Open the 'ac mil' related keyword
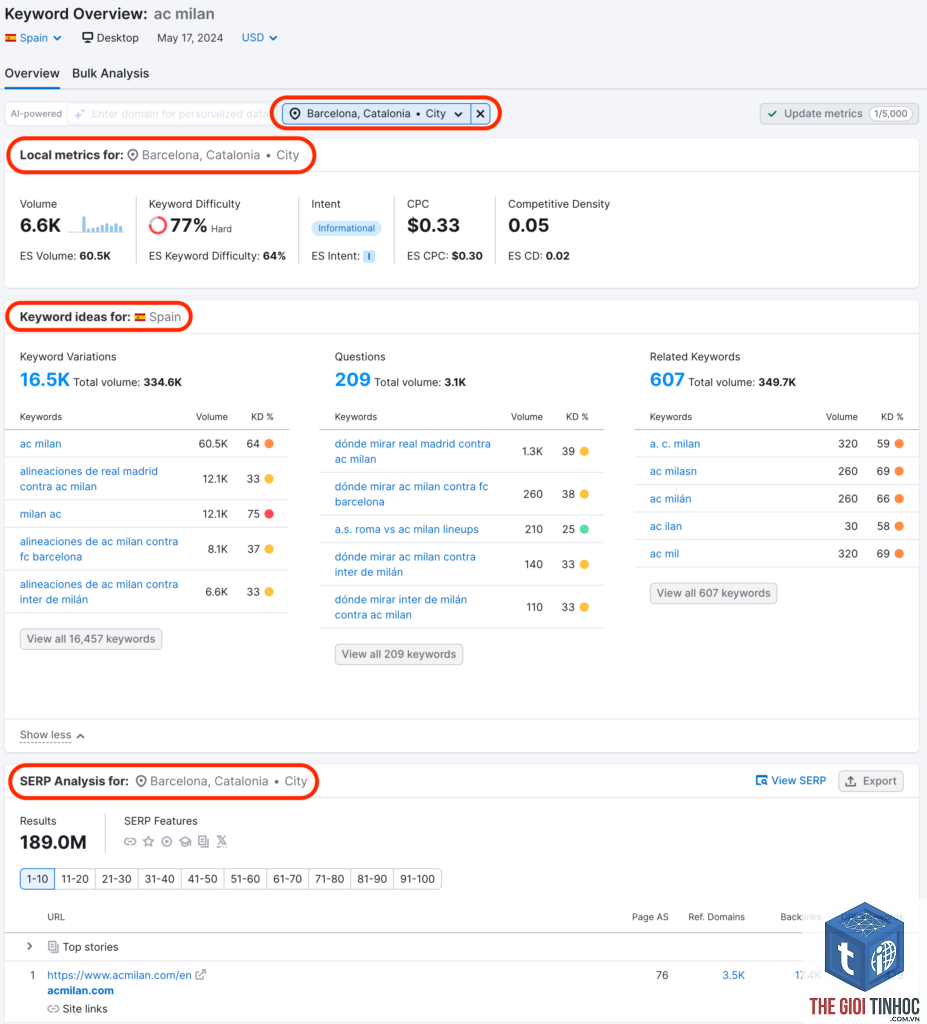The height and width of the screenshot is (1024, 927). [x=664, y=554]
